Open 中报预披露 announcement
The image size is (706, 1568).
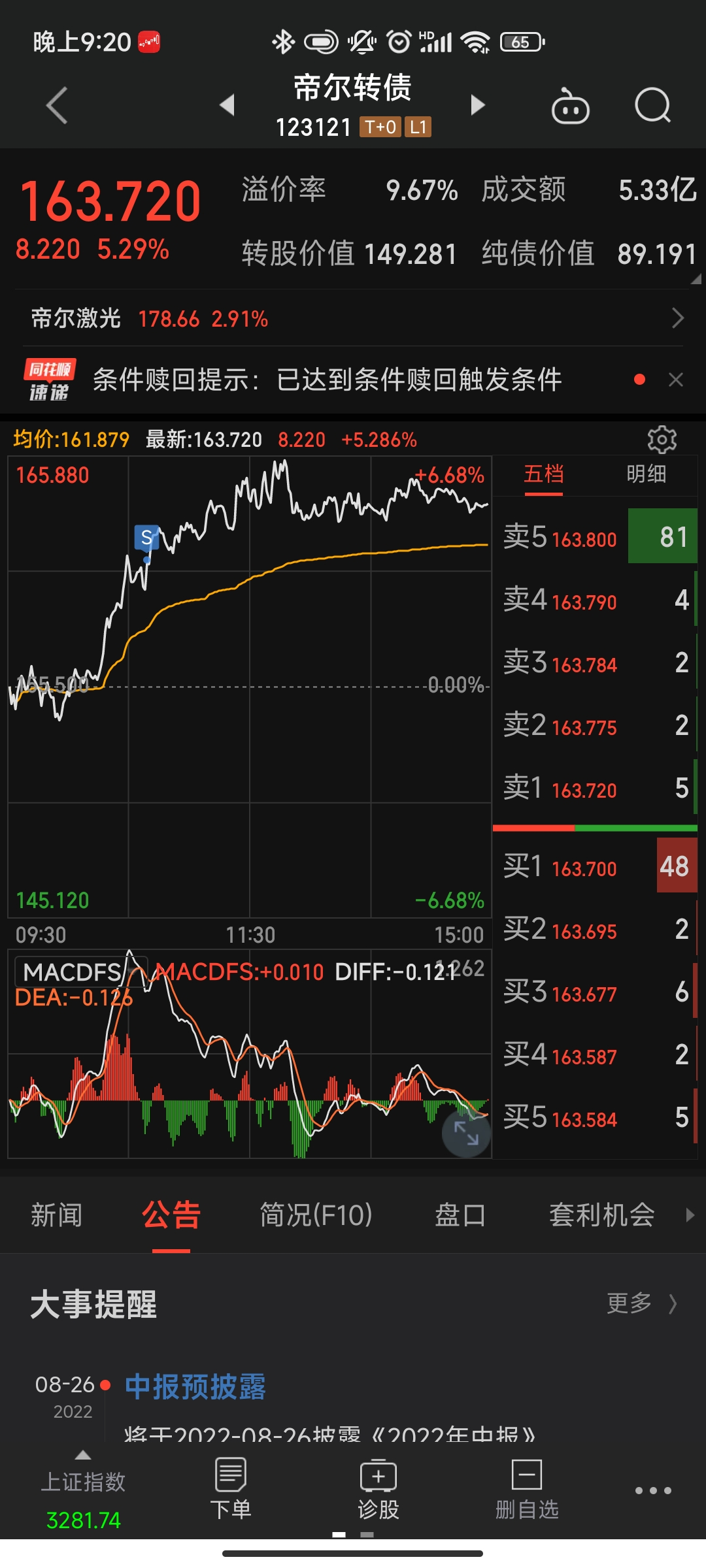[195, 1387]
